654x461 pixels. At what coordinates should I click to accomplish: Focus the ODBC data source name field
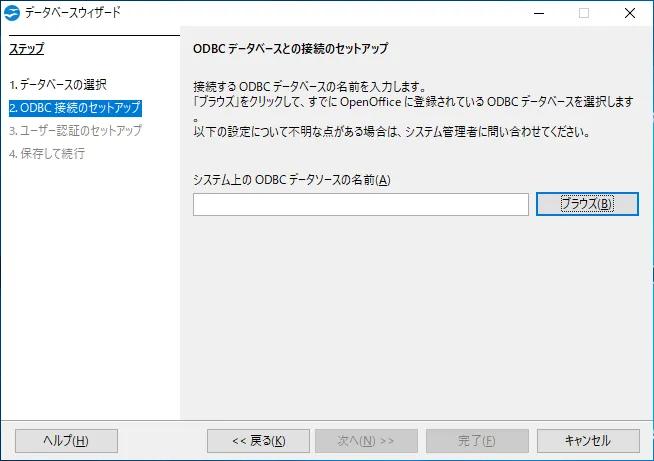point(360,204)
